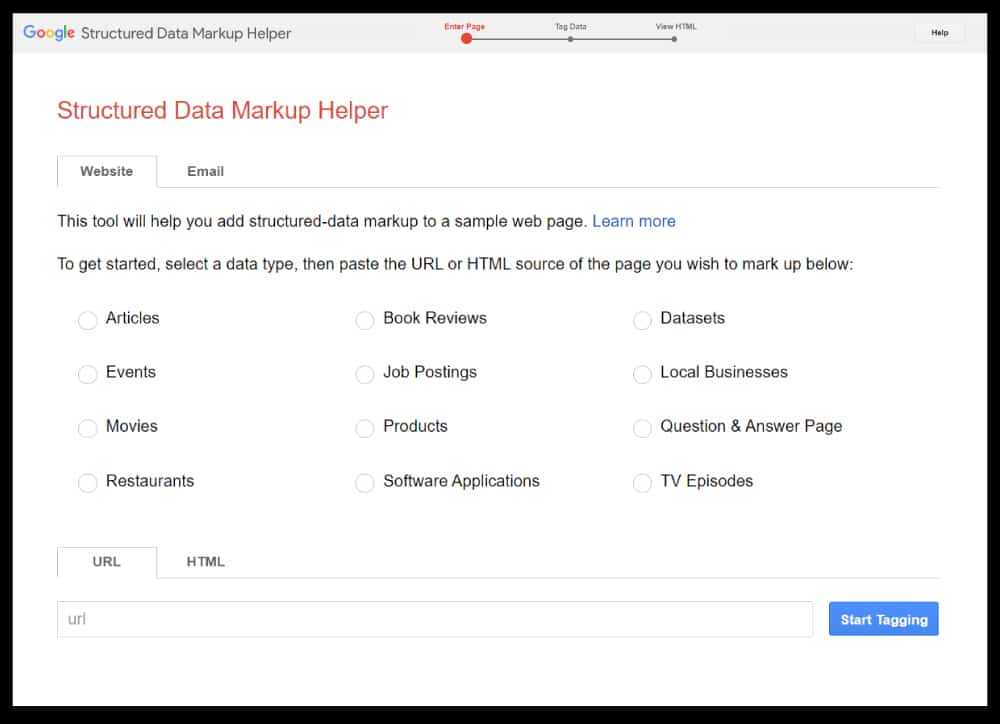Switch to the Email tab

[204, 171]
